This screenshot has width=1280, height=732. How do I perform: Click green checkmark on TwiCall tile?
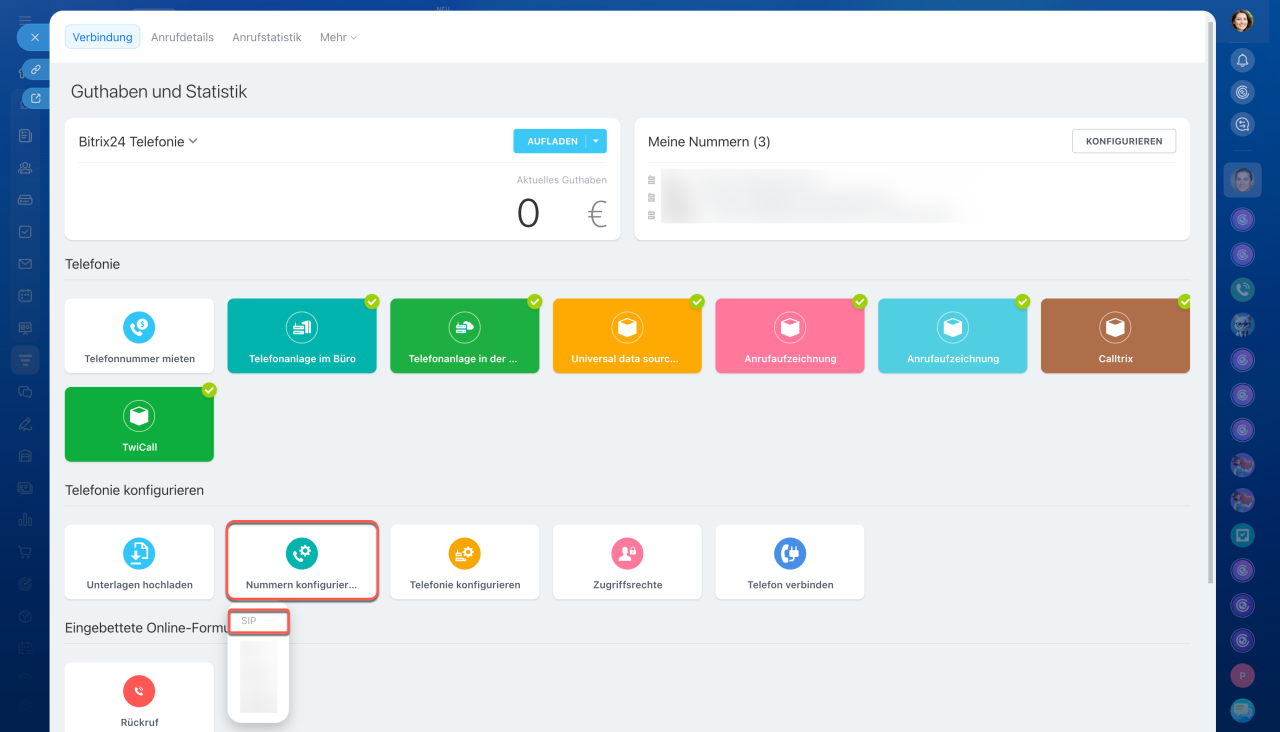tap(209, 390)
